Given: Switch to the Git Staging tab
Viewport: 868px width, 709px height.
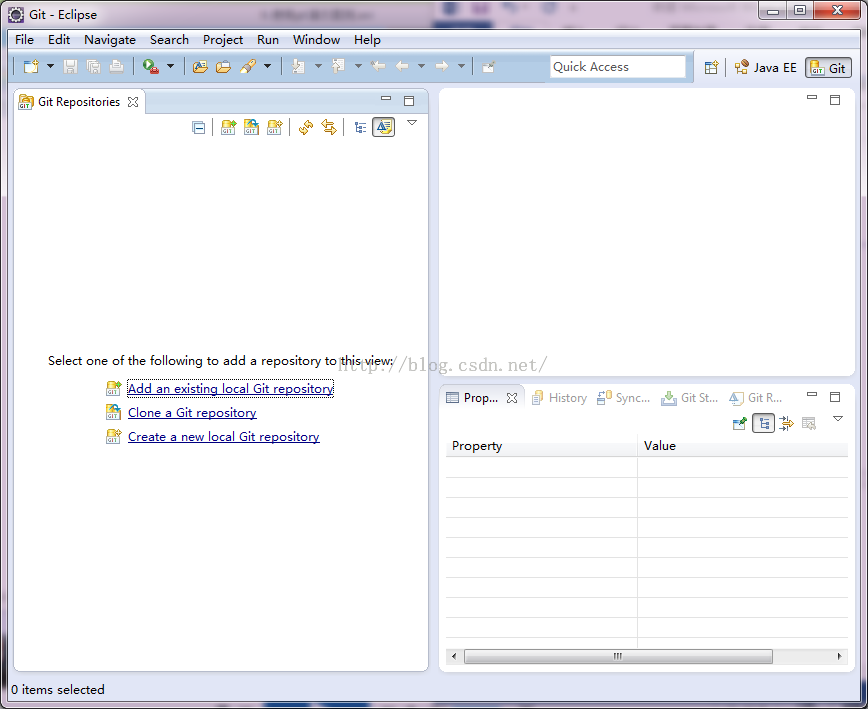Looking at the screenshot, I should click(690, 398).
